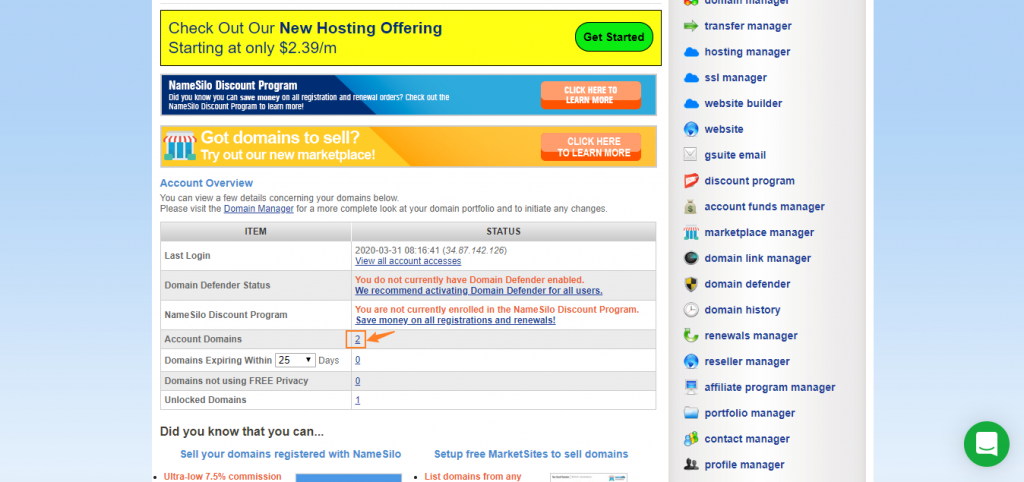1024x482 pixels.
Task: Open the View all account accesses link
Action: click(x=407, y=261)
